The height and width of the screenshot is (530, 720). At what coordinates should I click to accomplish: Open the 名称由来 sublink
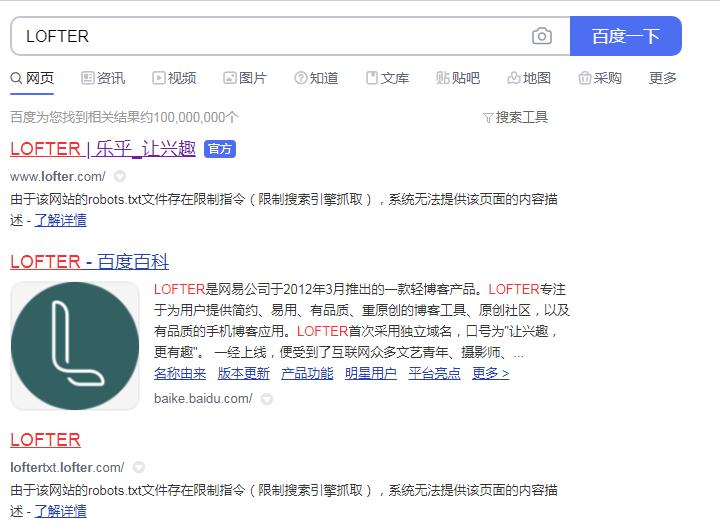180,373
